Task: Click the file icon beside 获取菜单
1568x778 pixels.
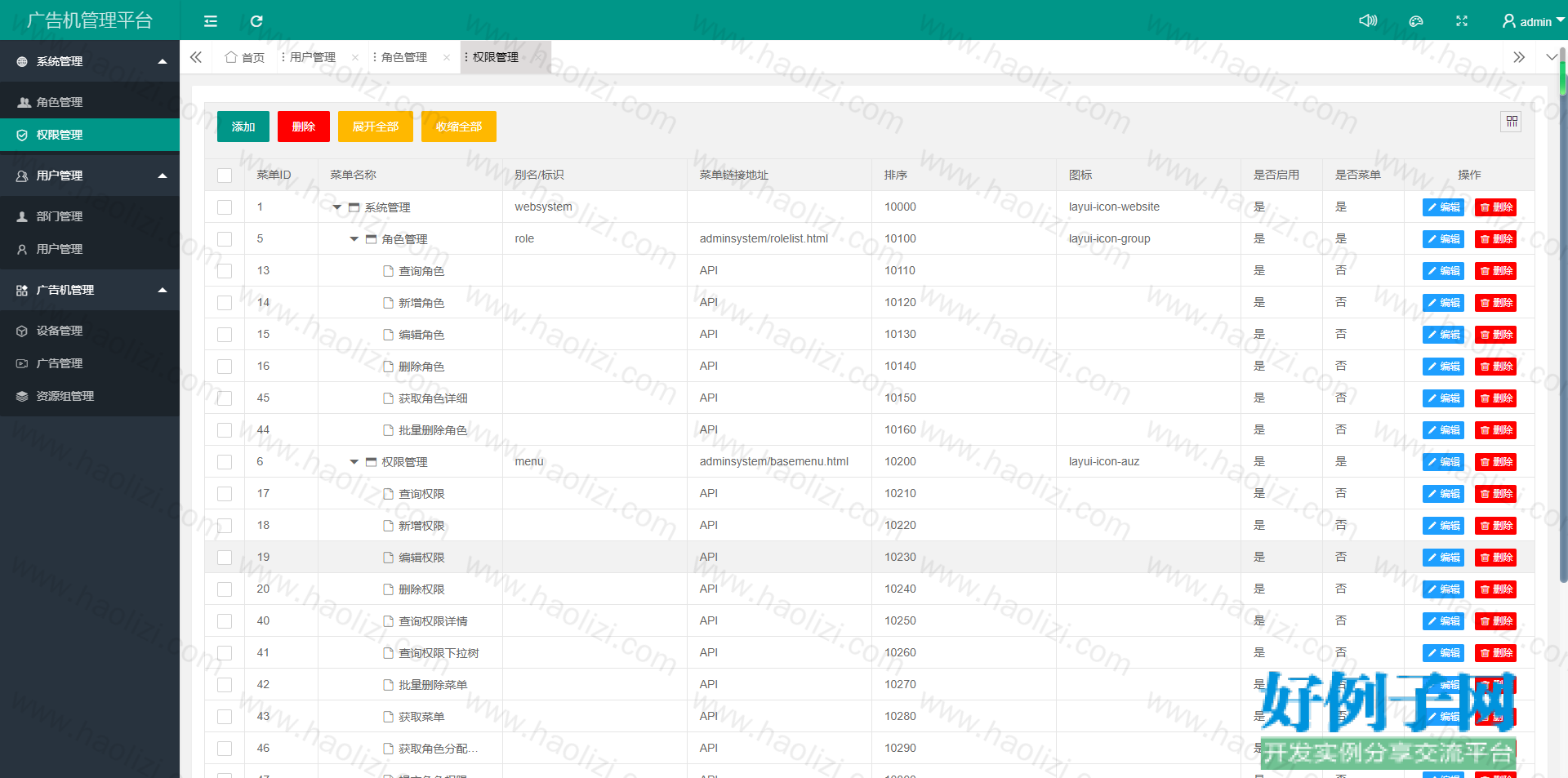Action: point(389,717)
